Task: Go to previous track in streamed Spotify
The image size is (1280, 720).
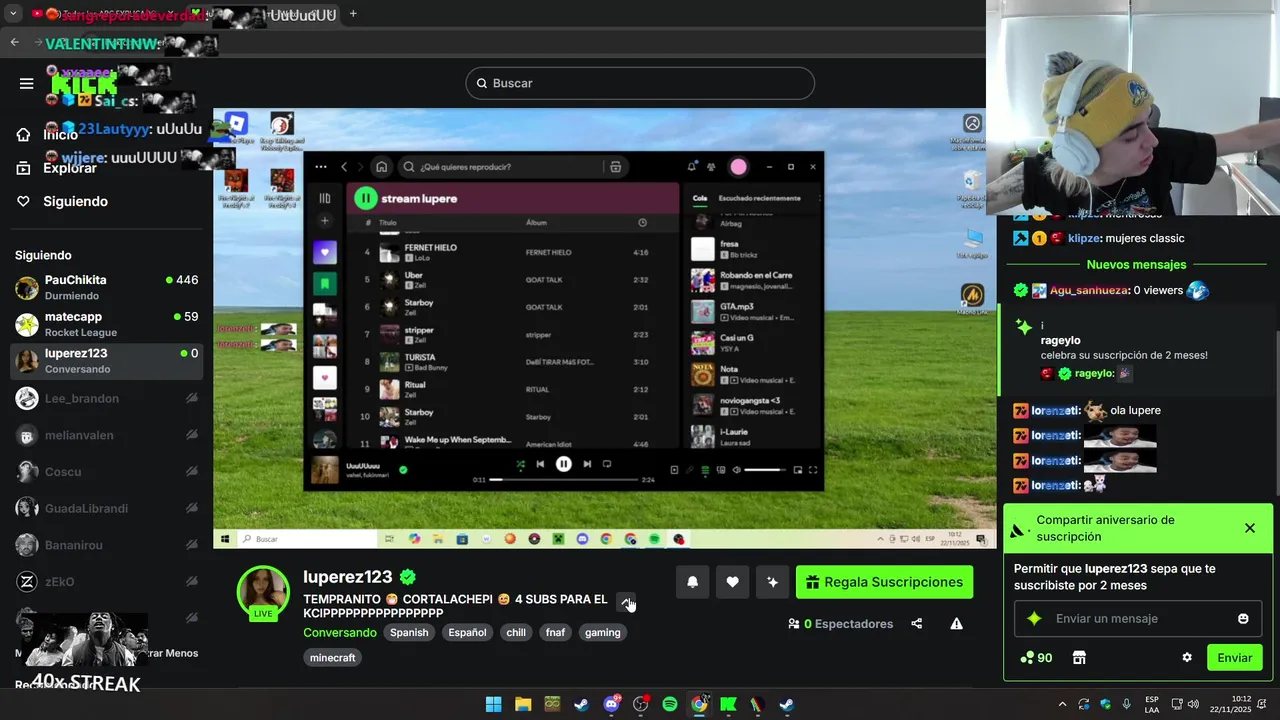Action: 540,464
